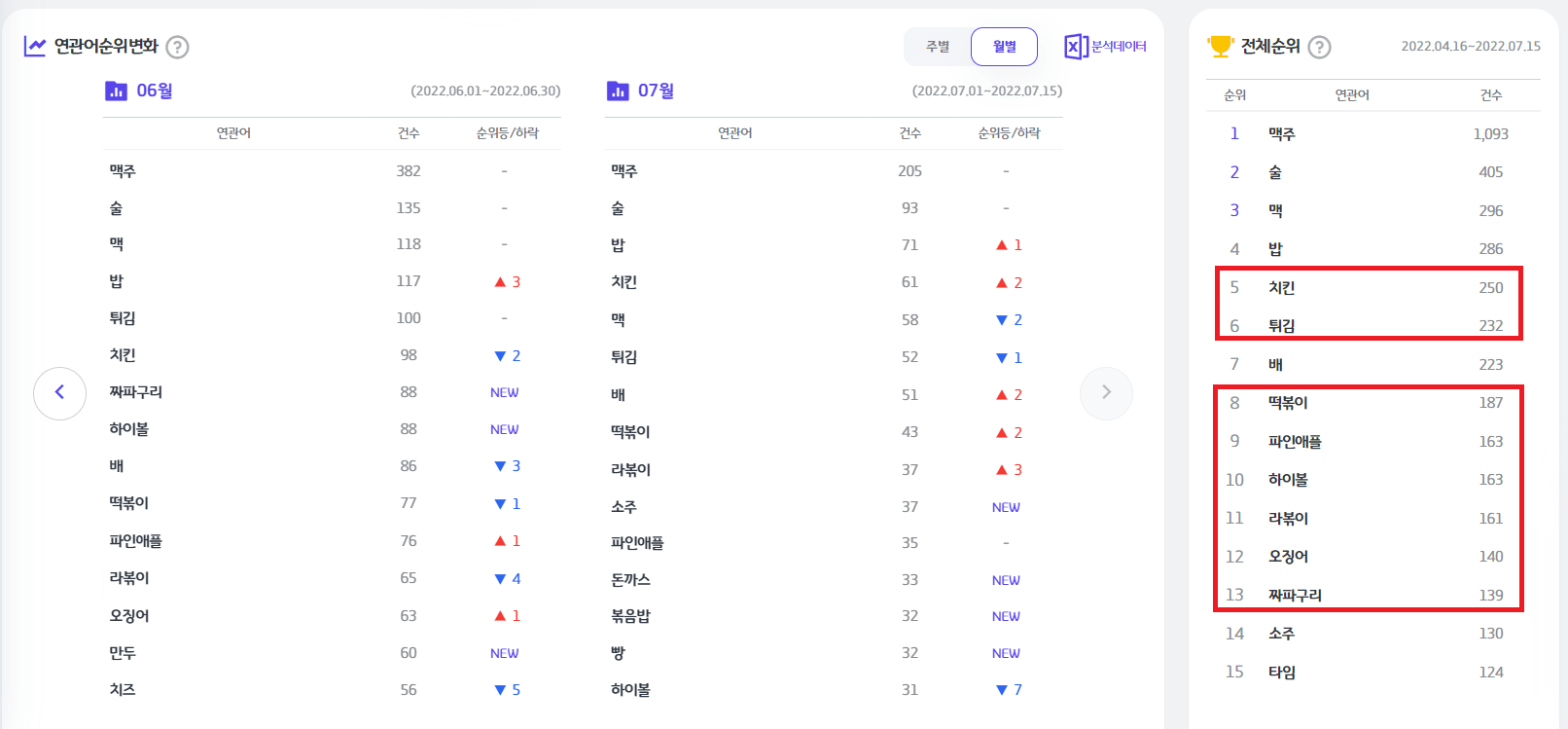Select 만두 in the 06월 table
This screenshot has height=729, width=1568.
[x=123, y=653]
